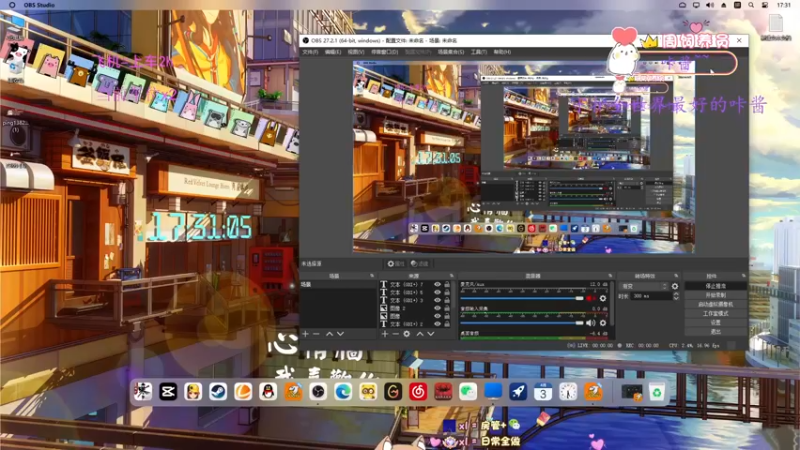800x450 pixels.
Task: Pop out the sources dock panel
Action: click(x=452, y=276)
